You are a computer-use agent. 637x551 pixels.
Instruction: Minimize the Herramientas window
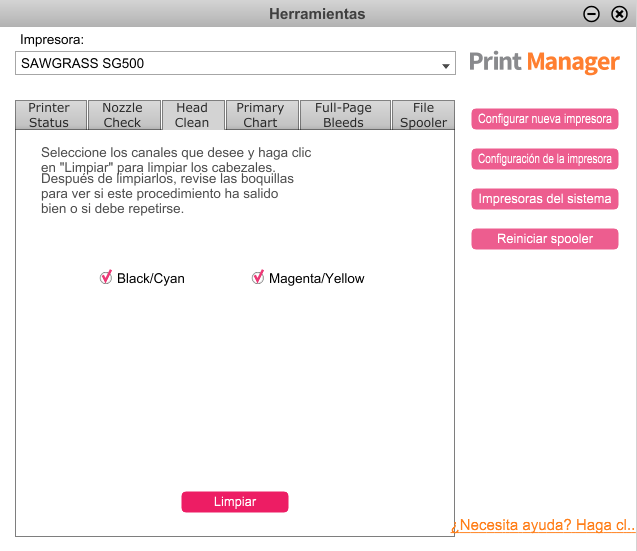591,14
